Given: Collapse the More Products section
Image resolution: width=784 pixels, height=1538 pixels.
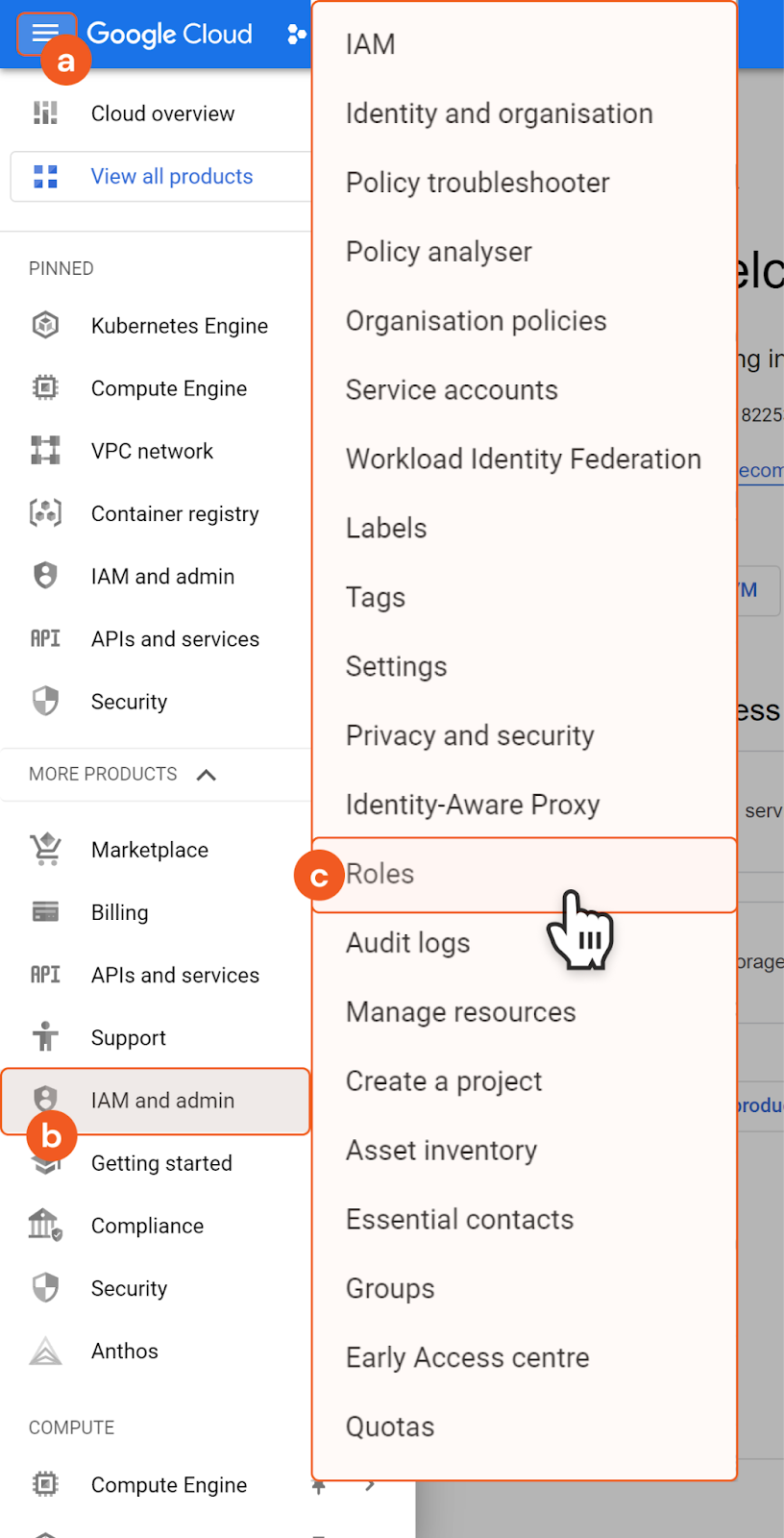Looking at the screenshot, I should coord(206,775).
